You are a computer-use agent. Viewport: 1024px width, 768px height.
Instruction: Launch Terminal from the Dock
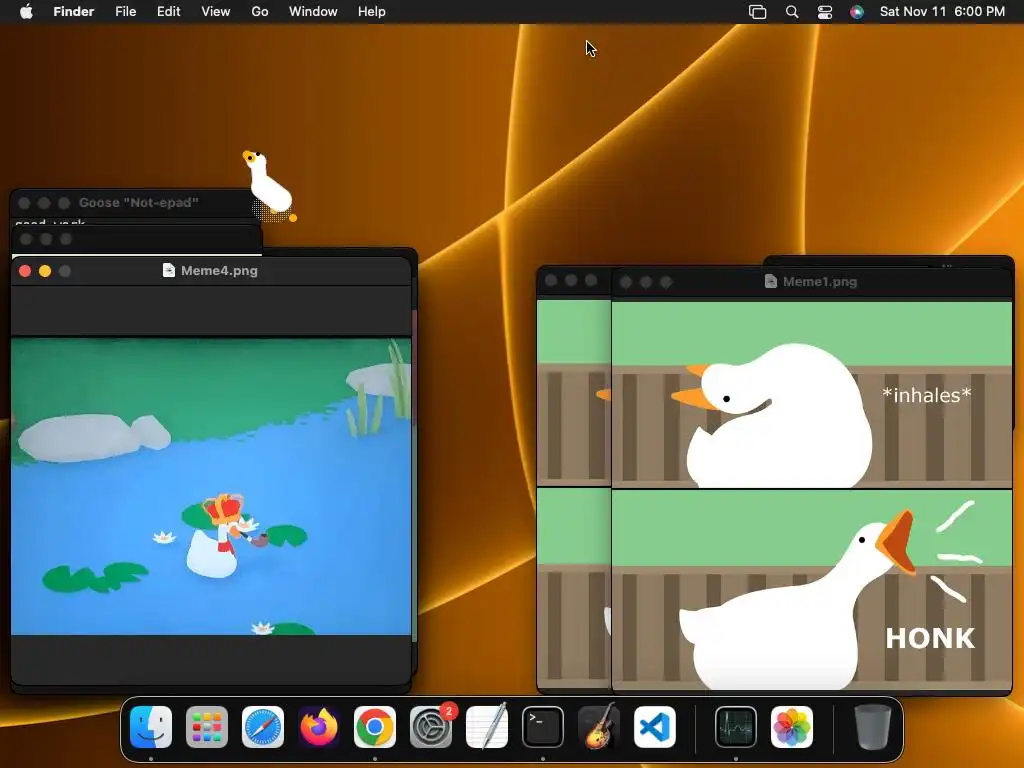543,727
